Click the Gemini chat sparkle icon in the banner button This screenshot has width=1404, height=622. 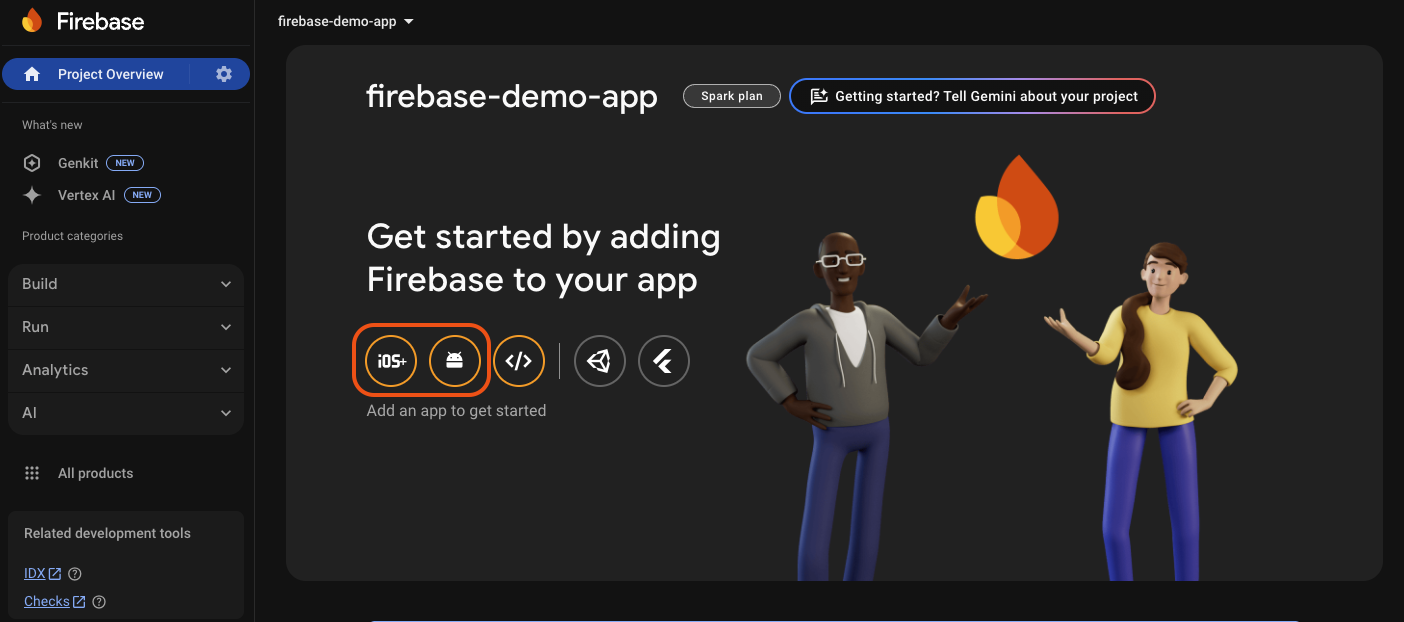coord(819,96)
